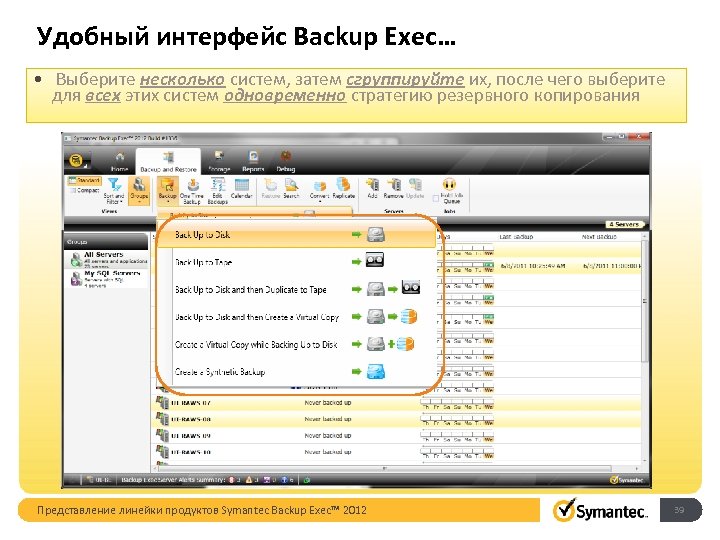Open the Storage tab
720x540 pixels.
coord(219,162)
